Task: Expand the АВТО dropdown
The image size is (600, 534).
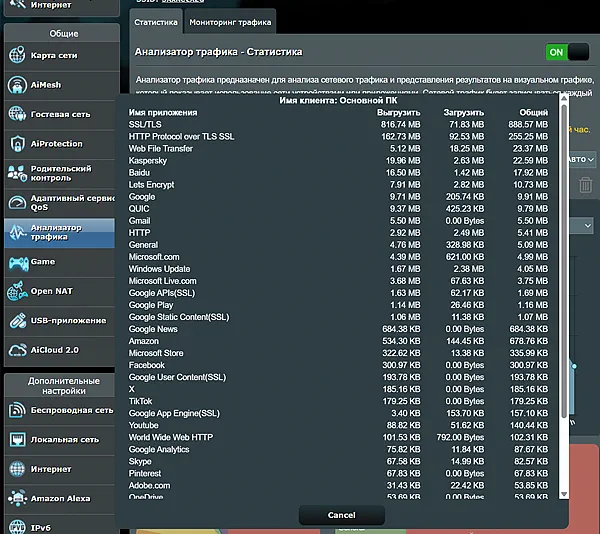Action: 582,159
